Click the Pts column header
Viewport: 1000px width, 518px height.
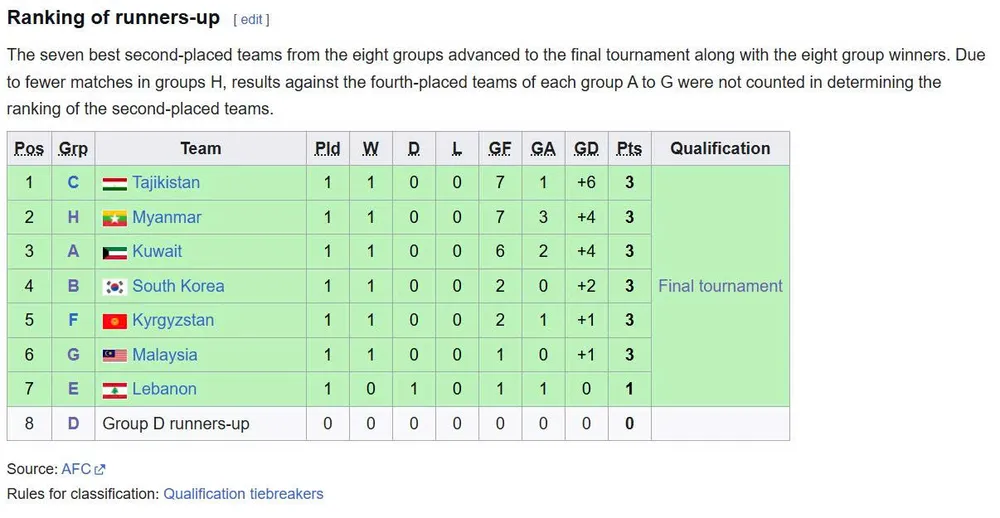[629, 149]
